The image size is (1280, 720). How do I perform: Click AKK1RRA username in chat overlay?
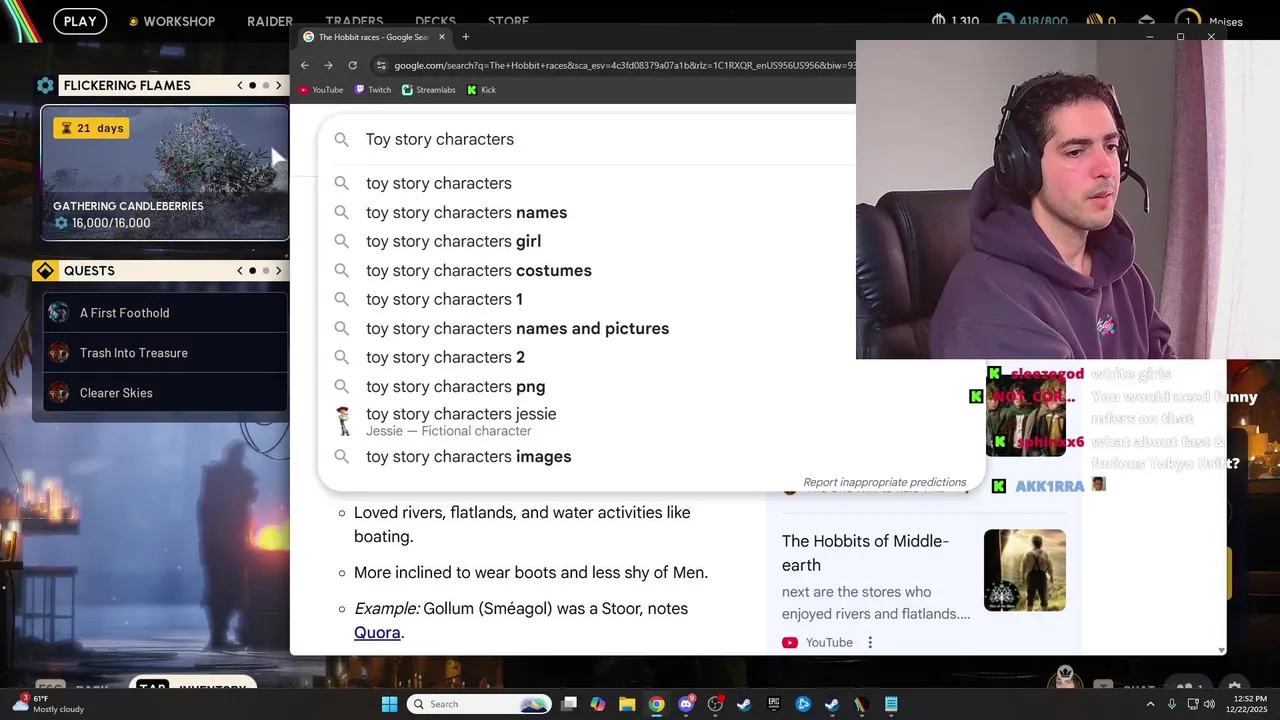pos(1050,486)
